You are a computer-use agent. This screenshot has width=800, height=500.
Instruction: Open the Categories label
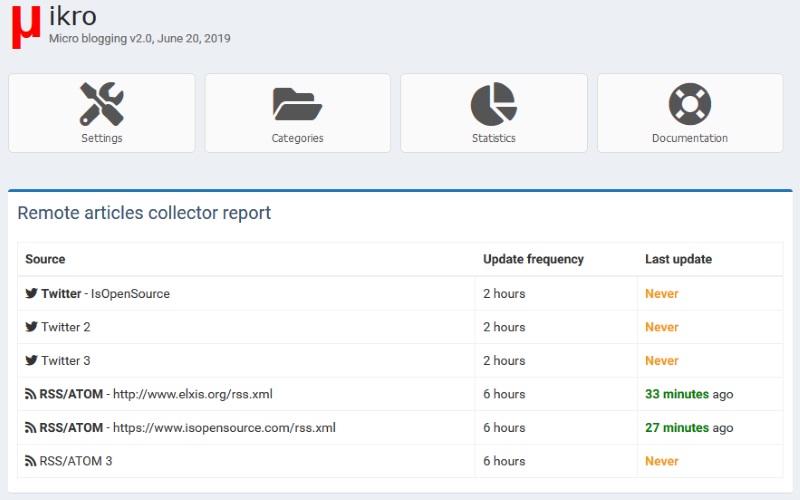point(297,138)
